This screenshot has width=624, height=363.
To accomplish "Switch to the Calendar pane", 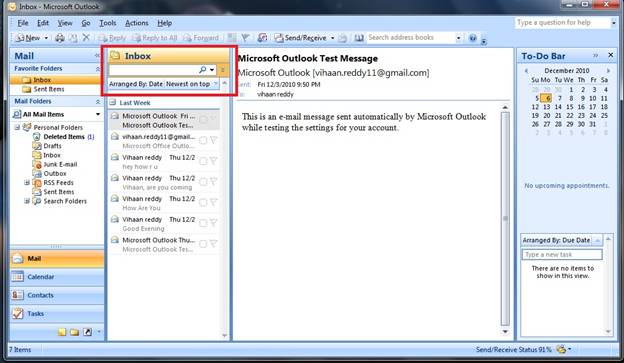I will pyautogui.click(x=57, y=277).
